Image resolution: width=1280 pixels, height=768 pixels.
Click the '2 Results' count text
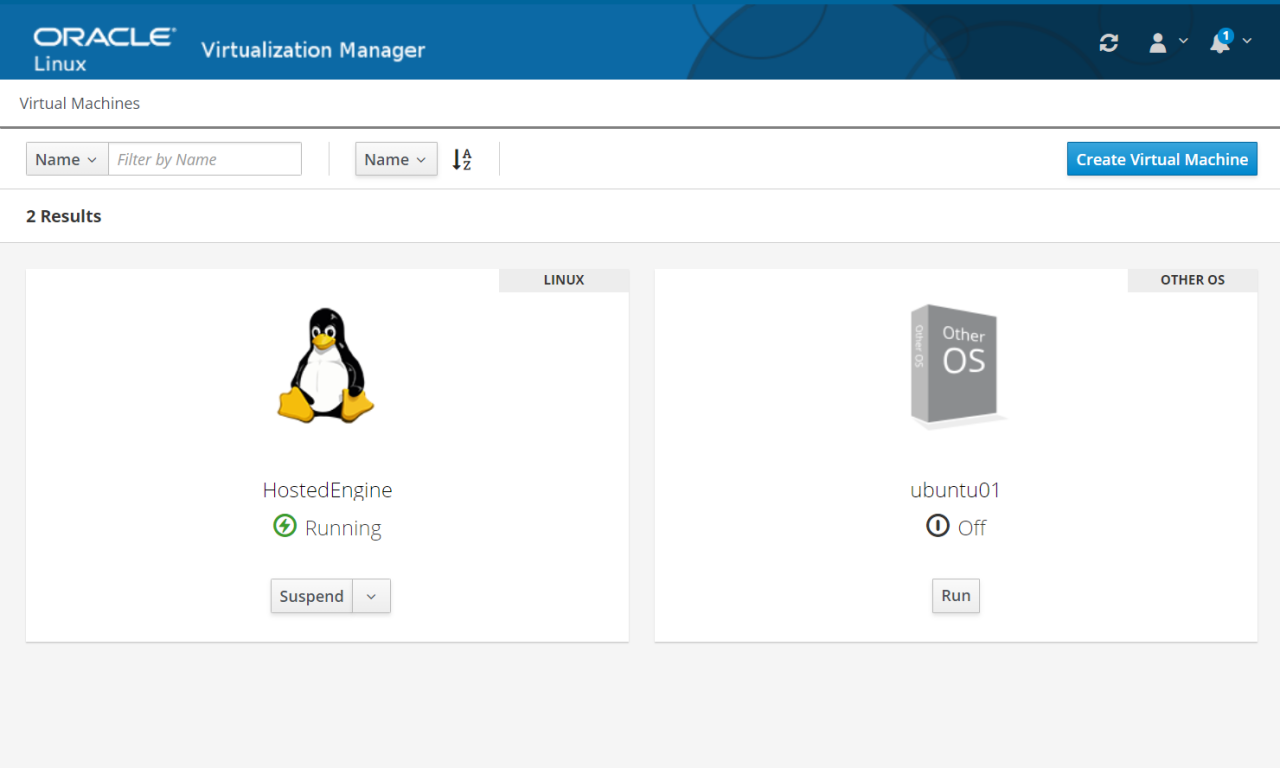point(64,216)
